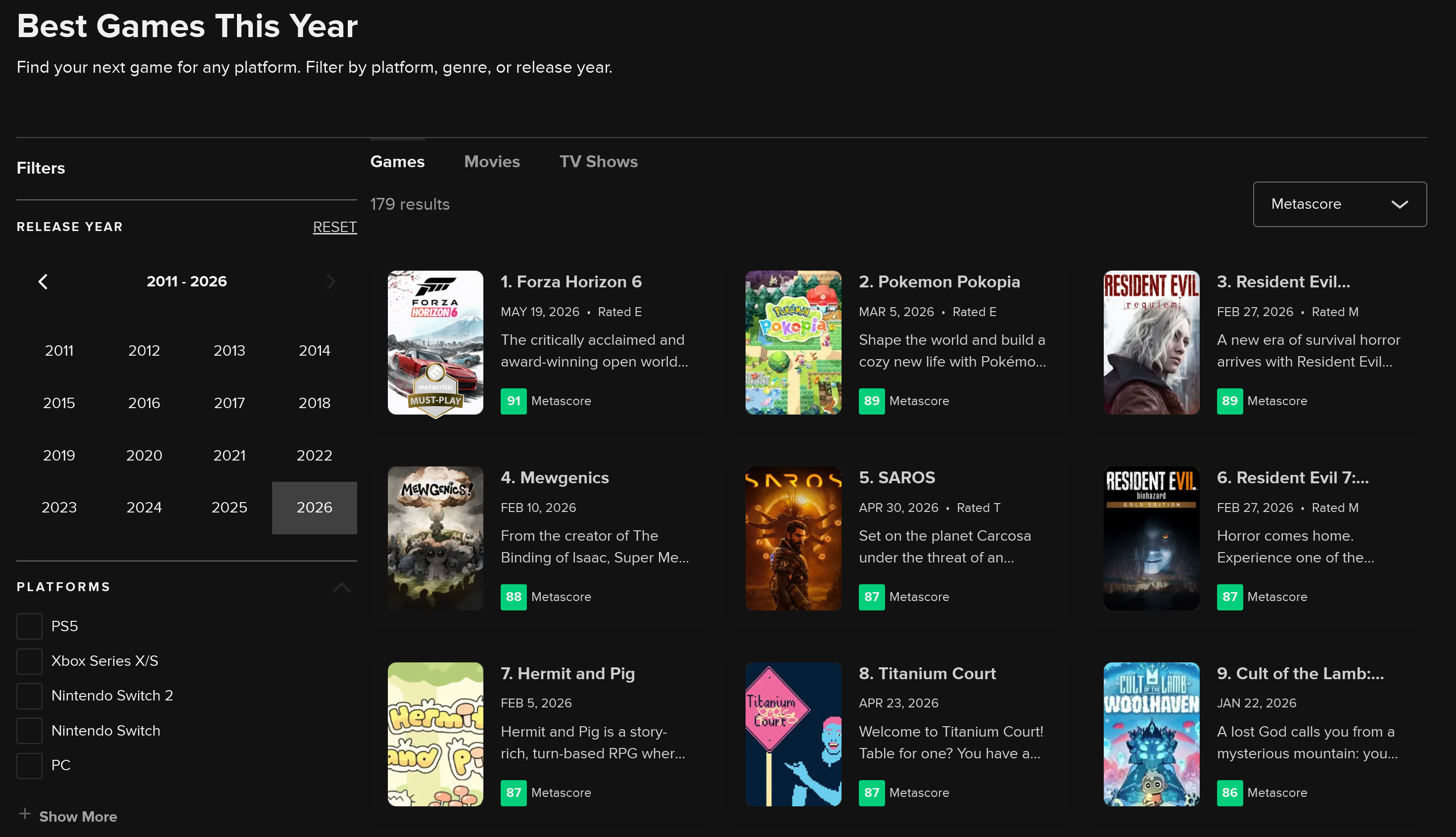Image resolution: width=1456 pixels, height=837 pixels.
Task: Open the Titanium Court cover art
Action: (793, 735)
